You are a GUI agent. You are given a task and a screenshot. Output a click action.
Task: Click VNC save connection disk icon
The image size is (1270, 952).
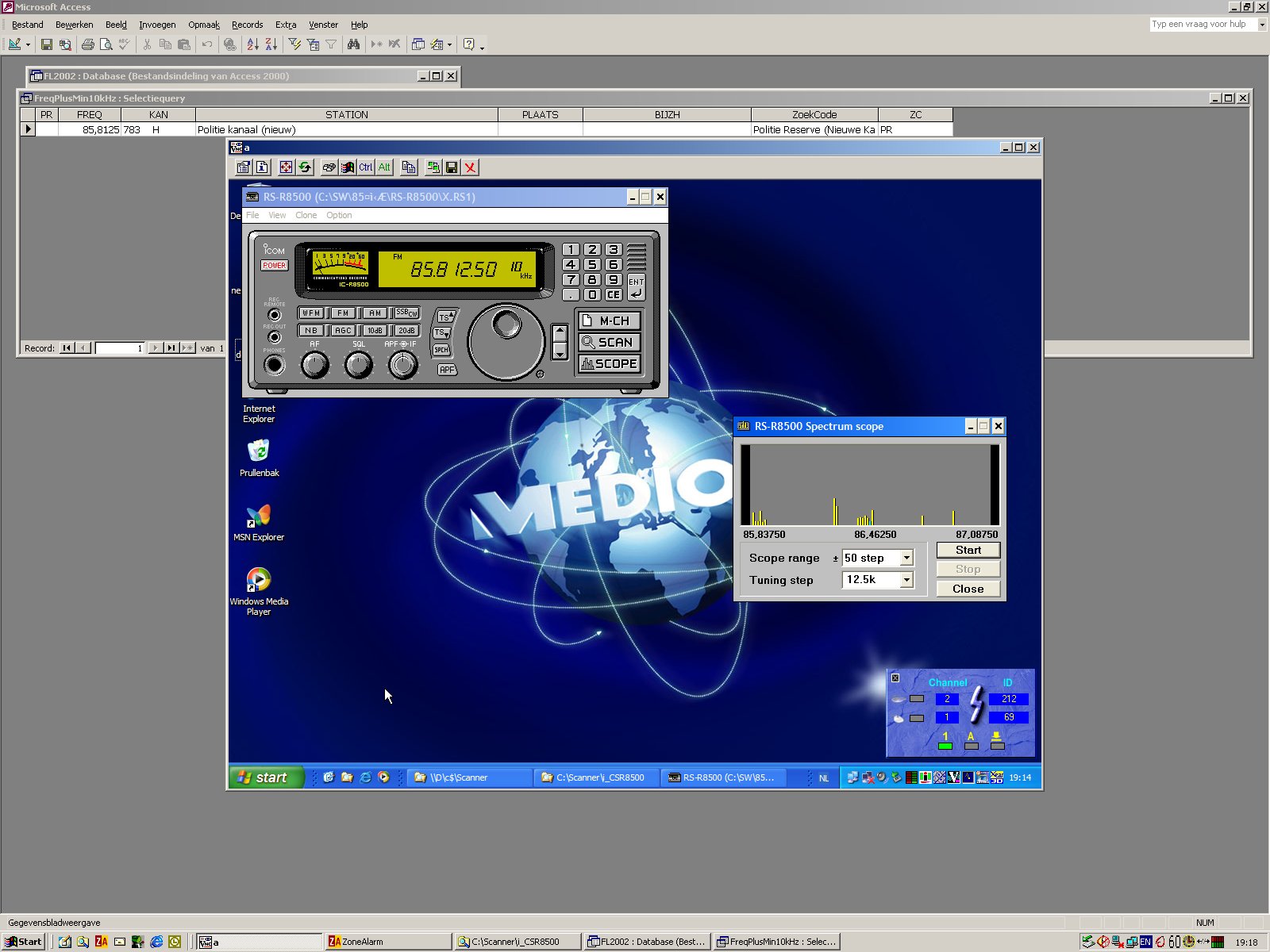click(x=452, y=167)
